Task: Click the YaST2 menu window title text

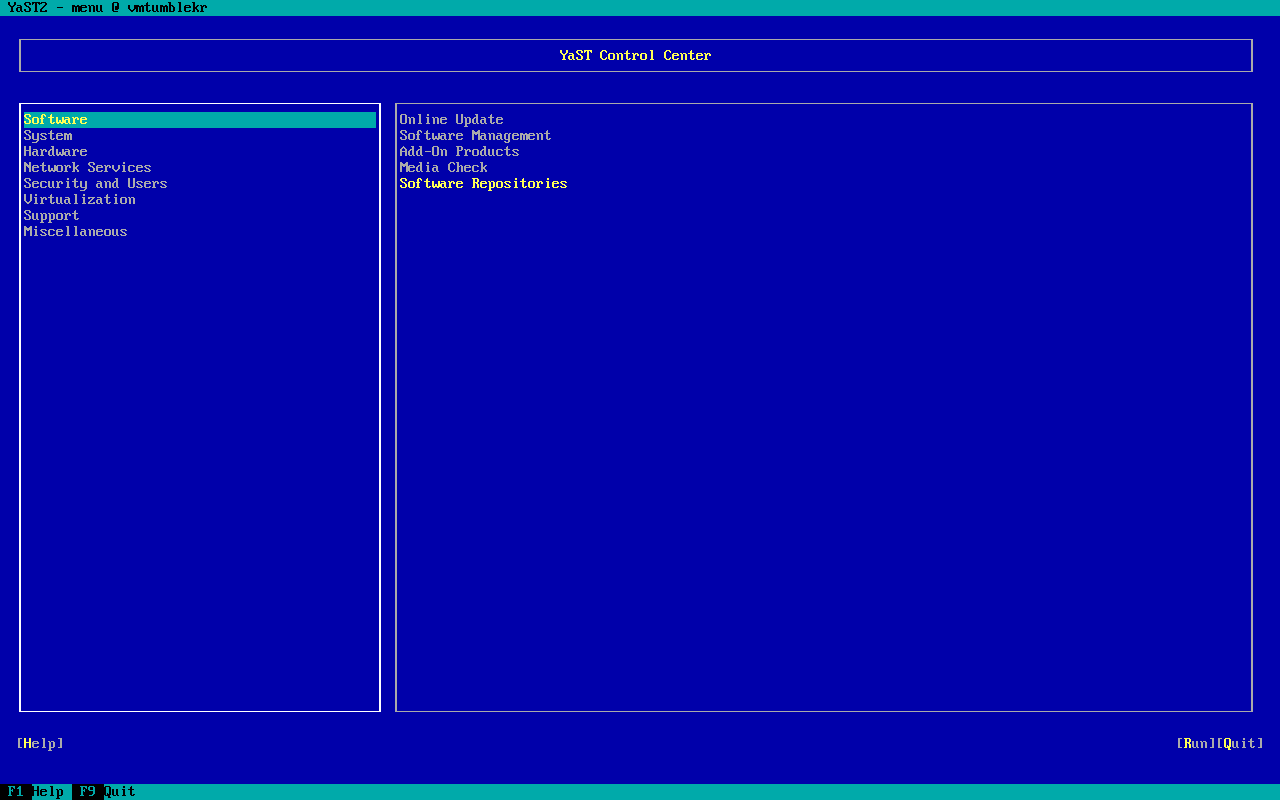Action: point(107,8)
